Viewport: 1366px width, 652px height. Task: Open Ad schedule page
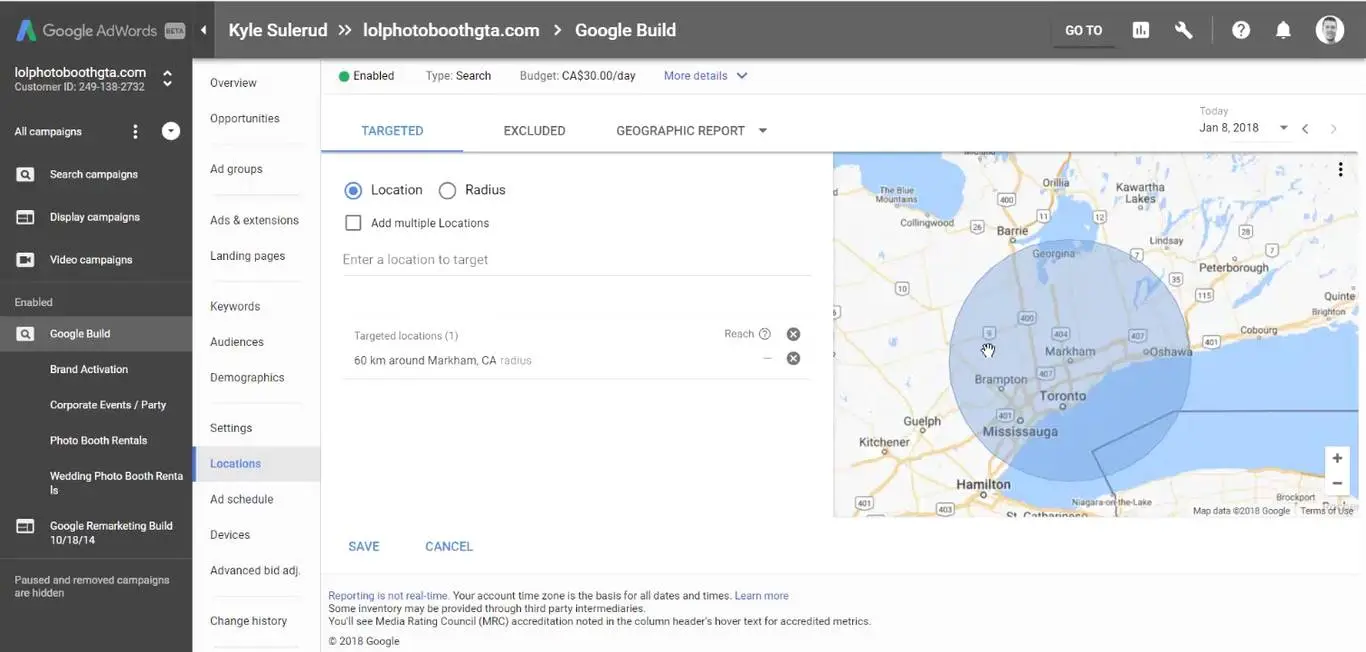(x=241, y=499)
